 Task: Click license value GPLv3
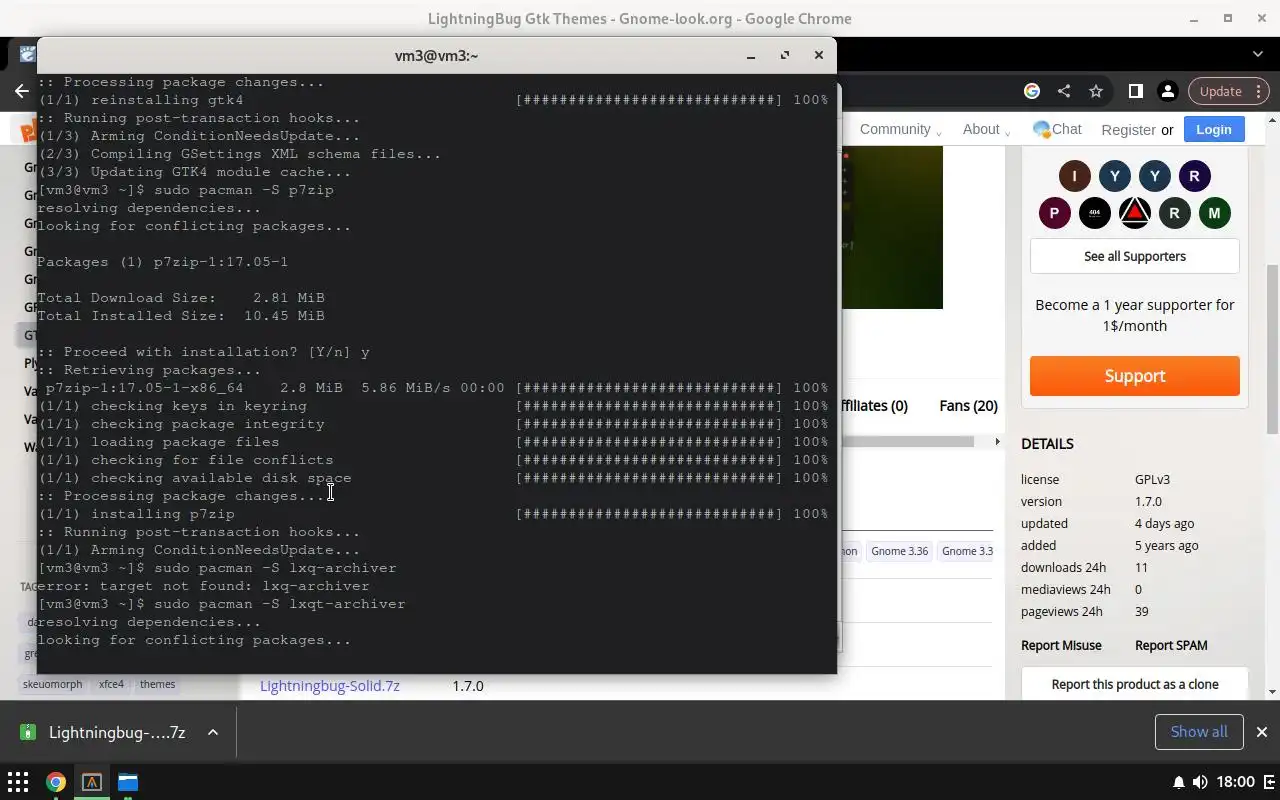[x=1152, y=479]
